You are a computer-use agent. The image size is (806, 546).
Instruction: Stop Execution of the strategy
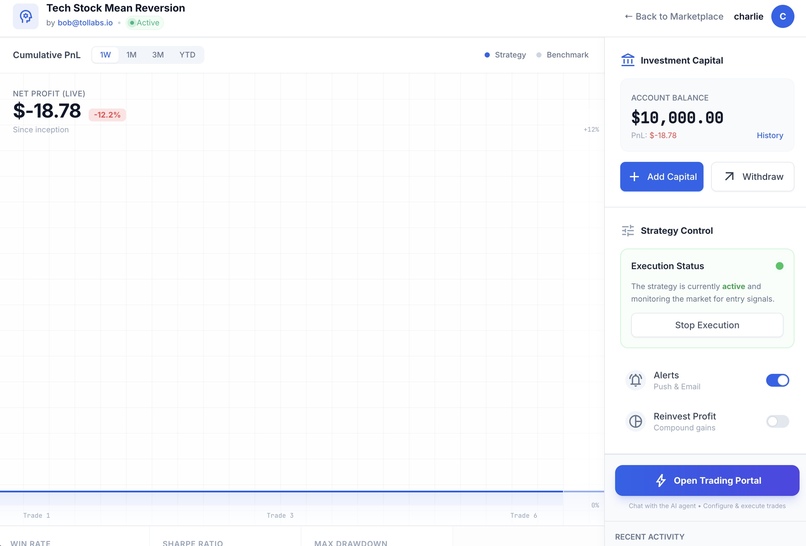(707, 325)
